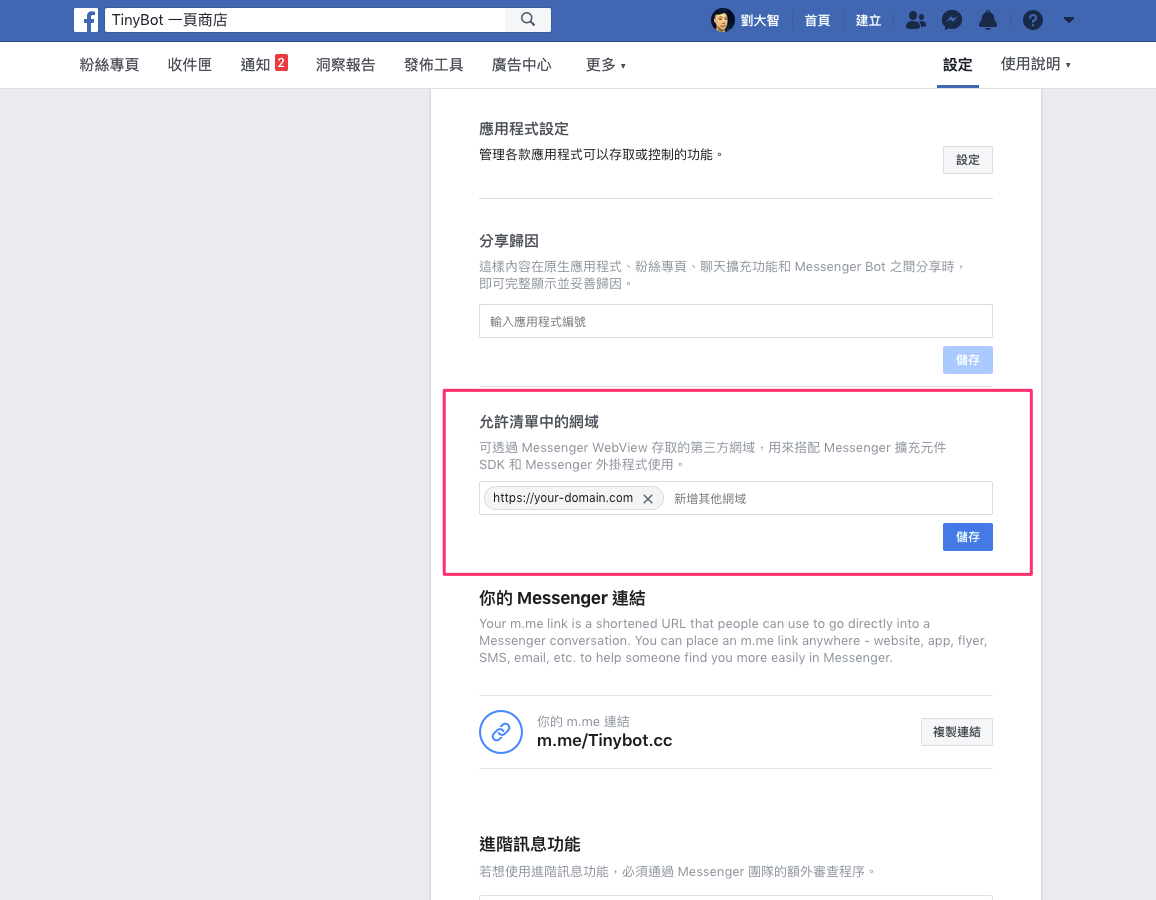Click the 劉大智 profile name
The height and width of the screenshot is (900, 1156).
click(759, 21)
